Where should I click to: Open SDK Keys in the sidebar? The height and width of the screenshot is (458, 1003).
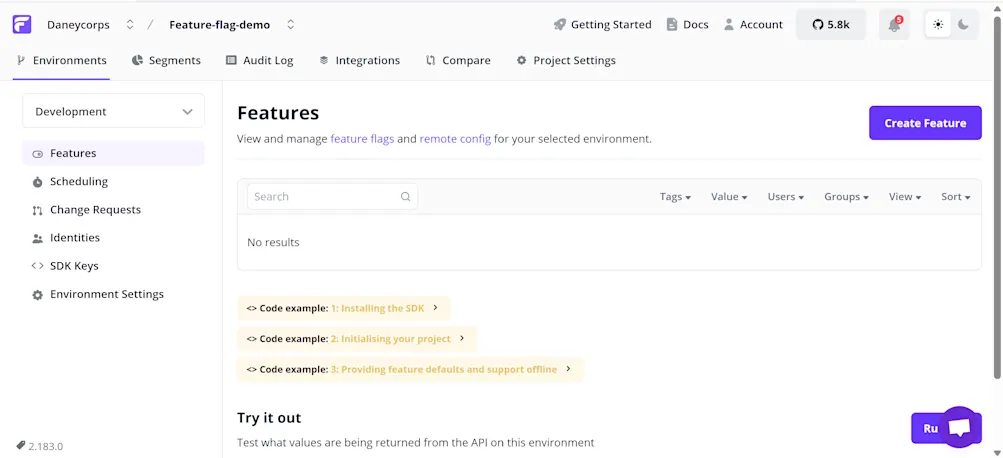tap(114, 266)
